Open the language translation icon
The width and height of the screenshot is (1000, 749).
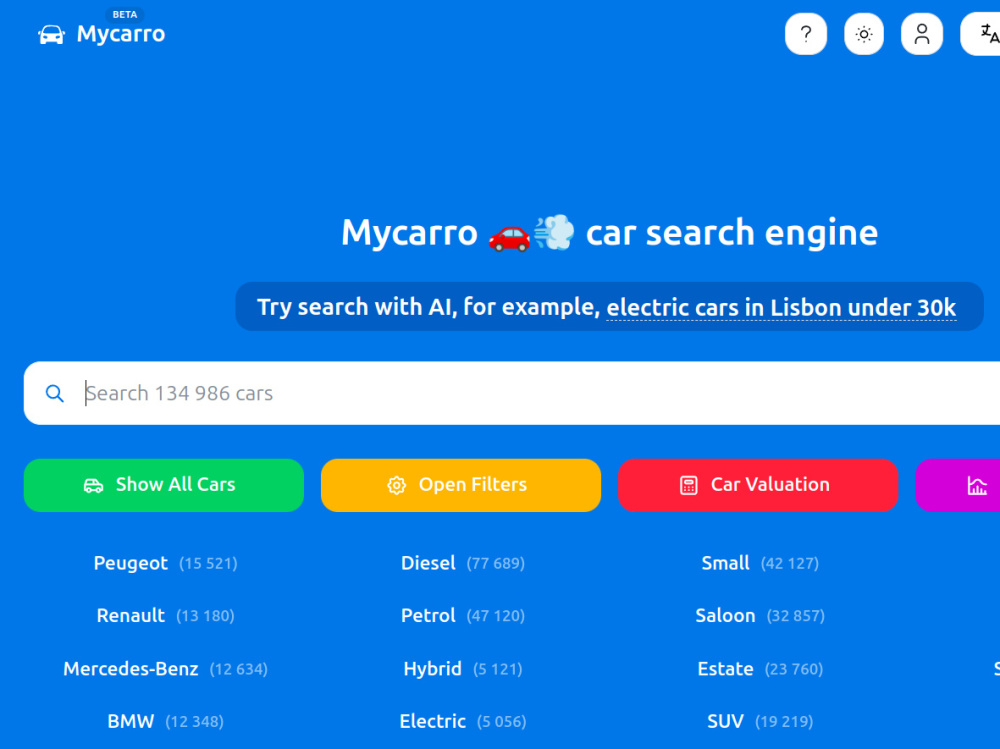[x=982, y=34]
